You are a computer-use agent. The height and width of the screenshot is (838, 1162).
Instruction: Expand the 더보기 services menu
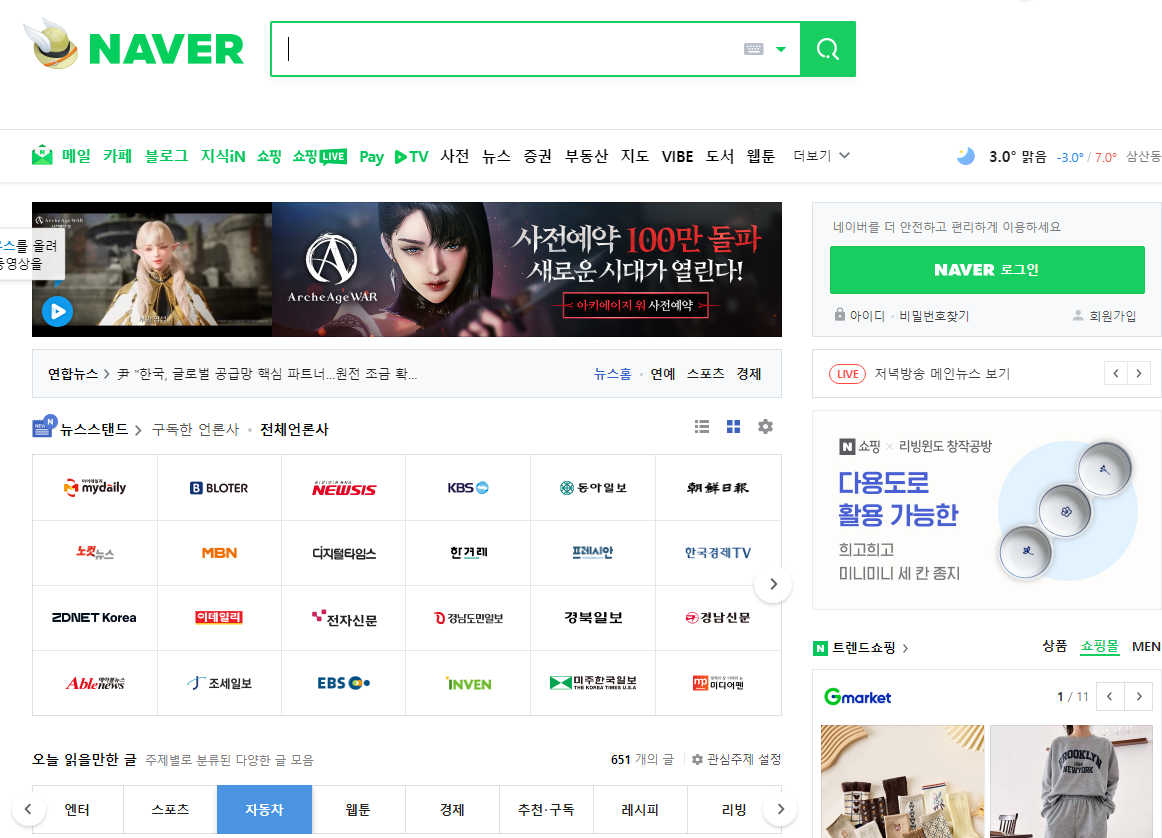[821, 156]
